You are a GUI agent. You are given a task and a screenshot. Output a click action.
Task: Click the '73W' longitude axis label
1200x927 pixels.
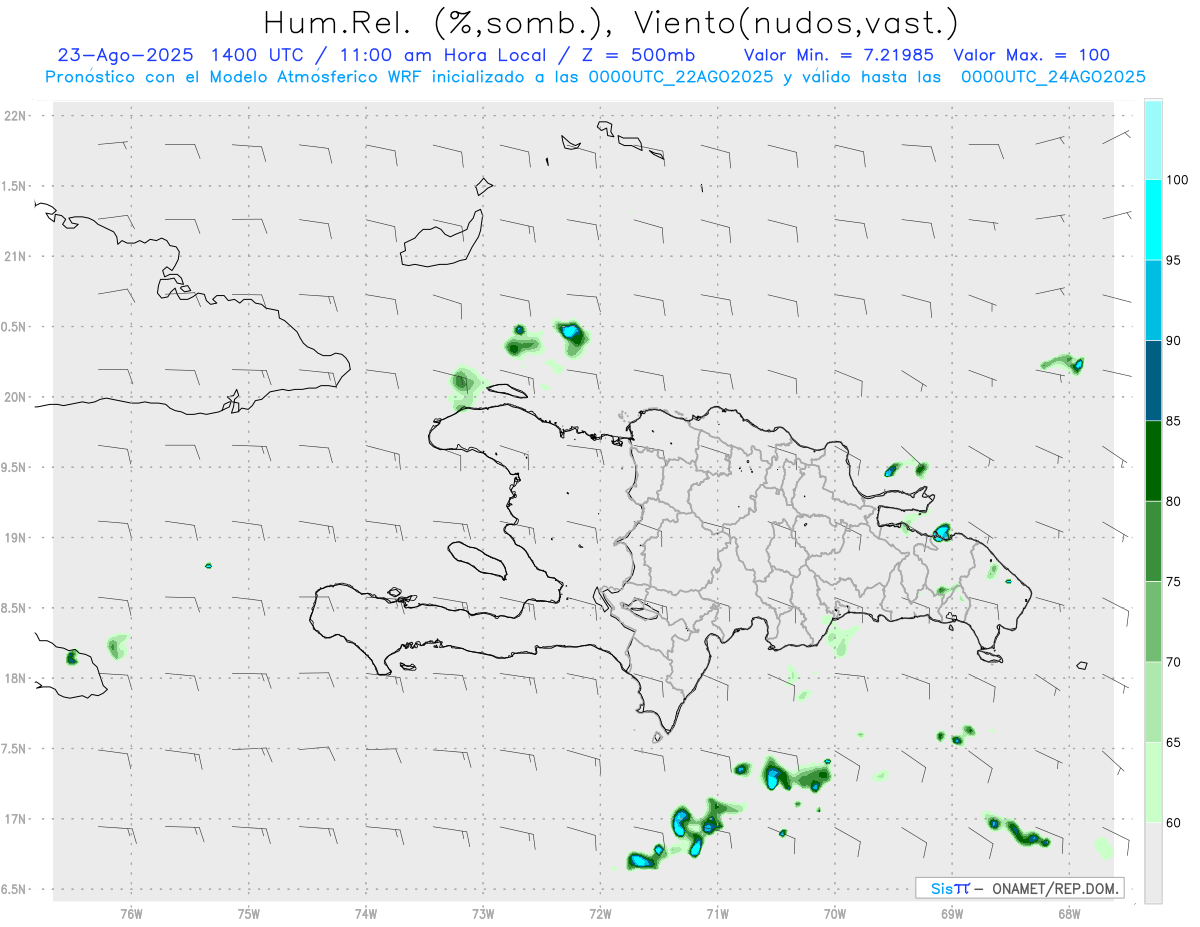(483, 913)
